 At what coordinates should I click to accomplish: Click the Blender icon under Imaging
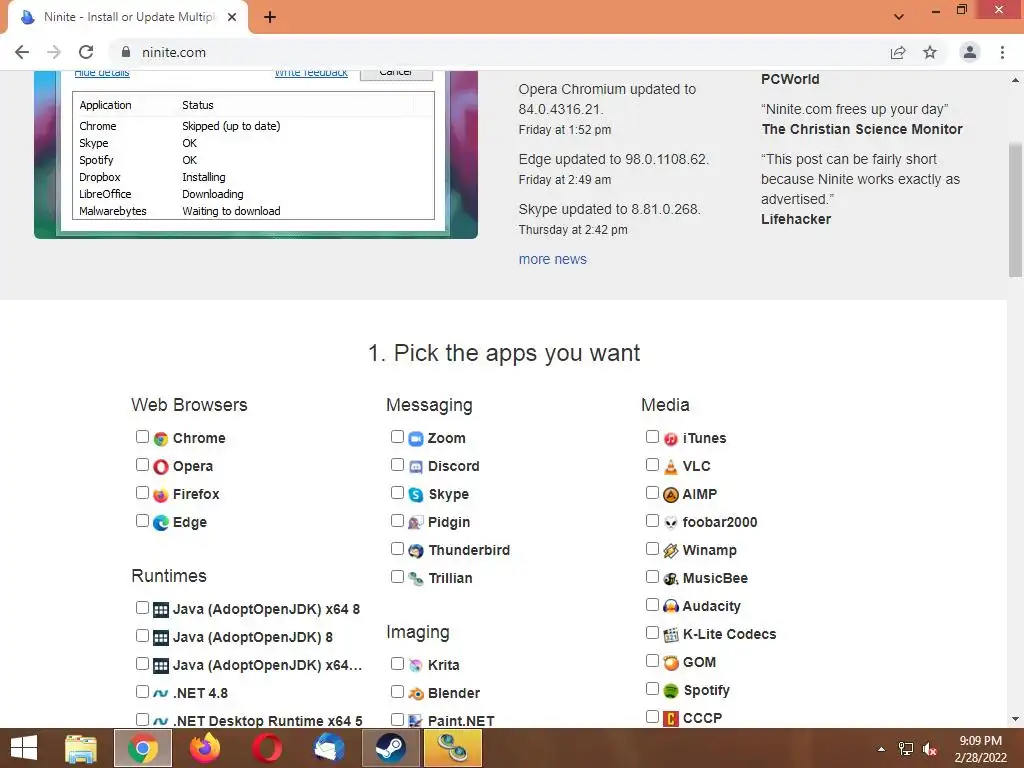(x=416, y=694)
